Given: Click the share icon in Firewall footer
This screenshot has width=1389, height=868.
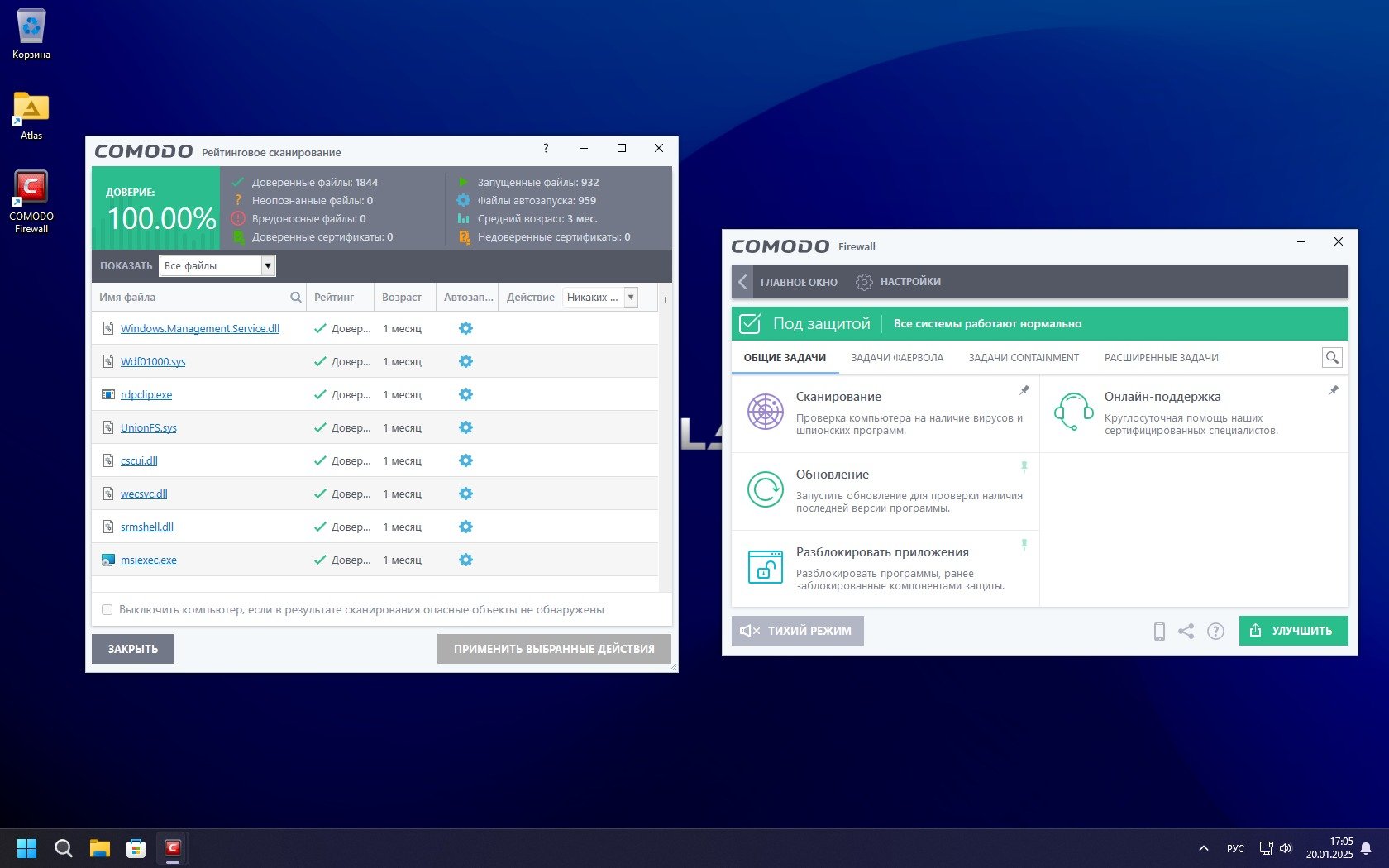Looking at the screenshot, I should (x=1186, y=632).
